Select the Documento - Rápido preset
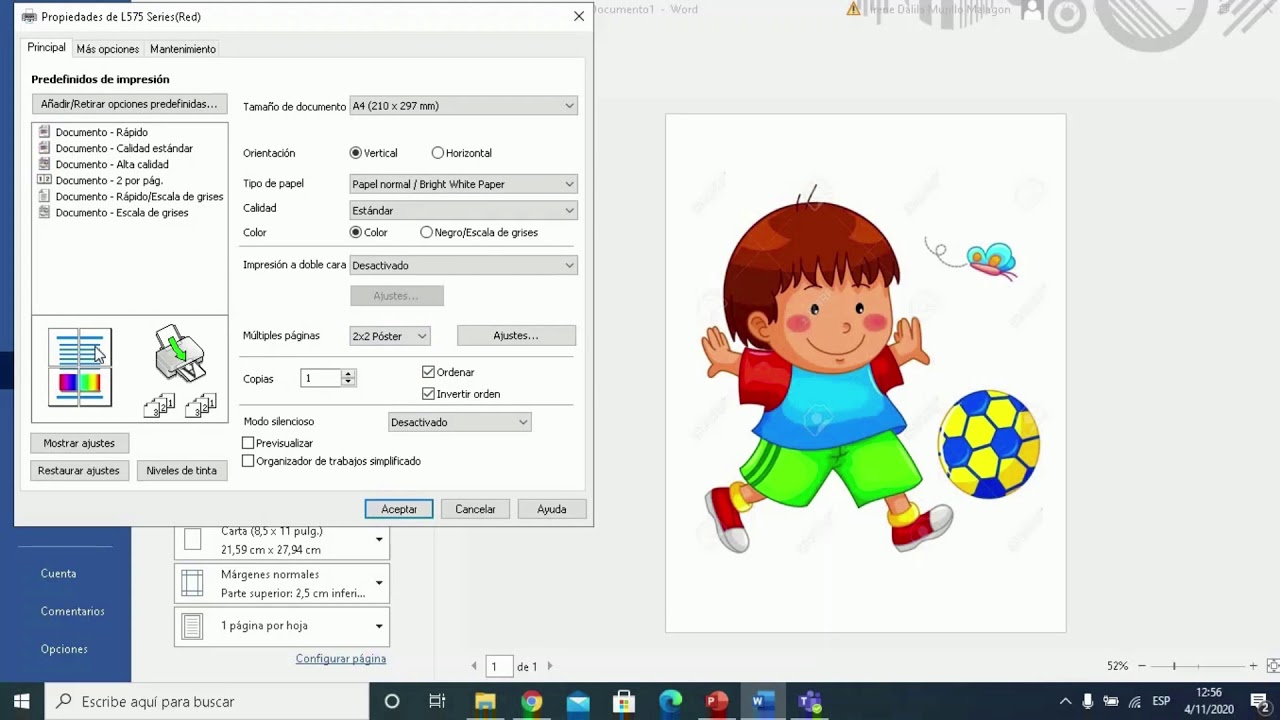This screenshot has height=720, width=1280. click(101, 132)
